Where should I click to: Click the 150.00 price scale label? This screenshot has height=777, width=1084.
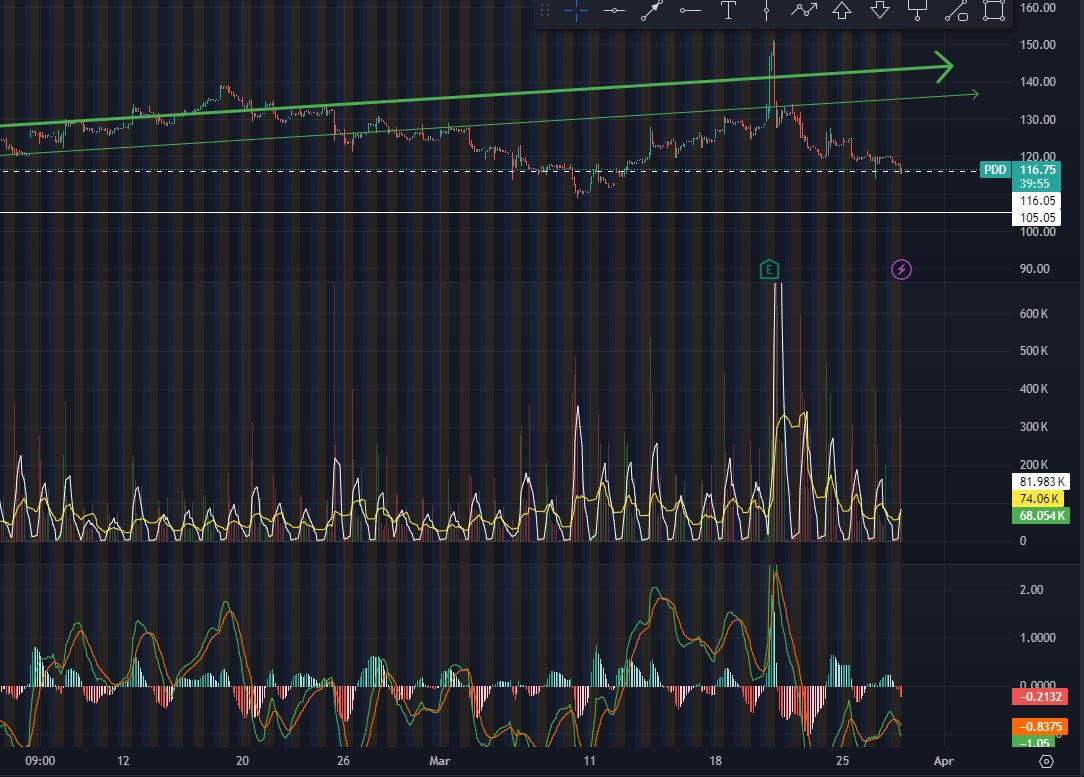tap(1038, 45)
